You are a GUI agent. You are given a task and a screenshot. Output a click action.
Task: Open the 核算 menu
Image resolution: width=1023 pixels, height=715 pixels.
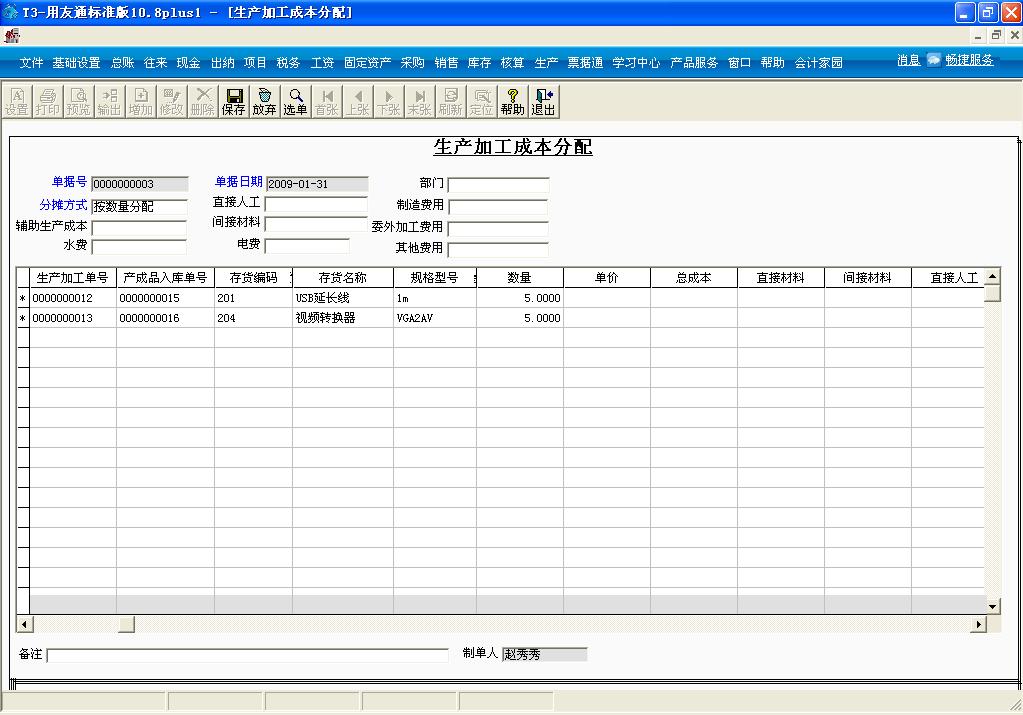507,61
